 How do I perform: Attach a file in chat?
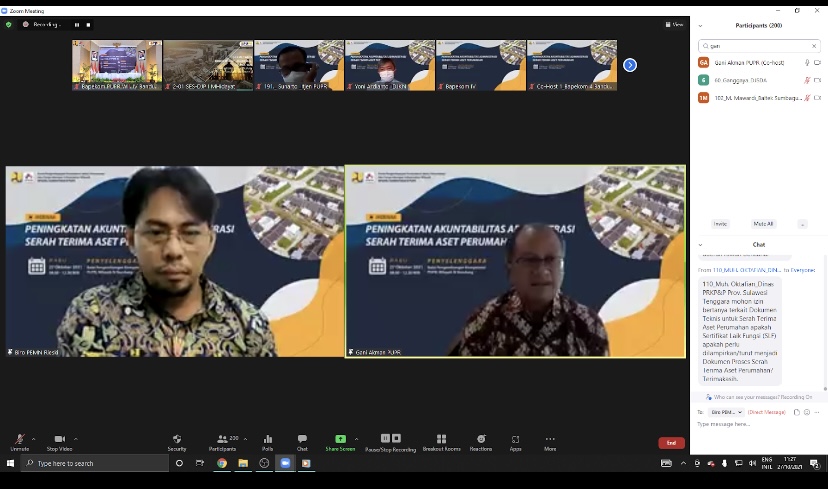coord(796,412)
